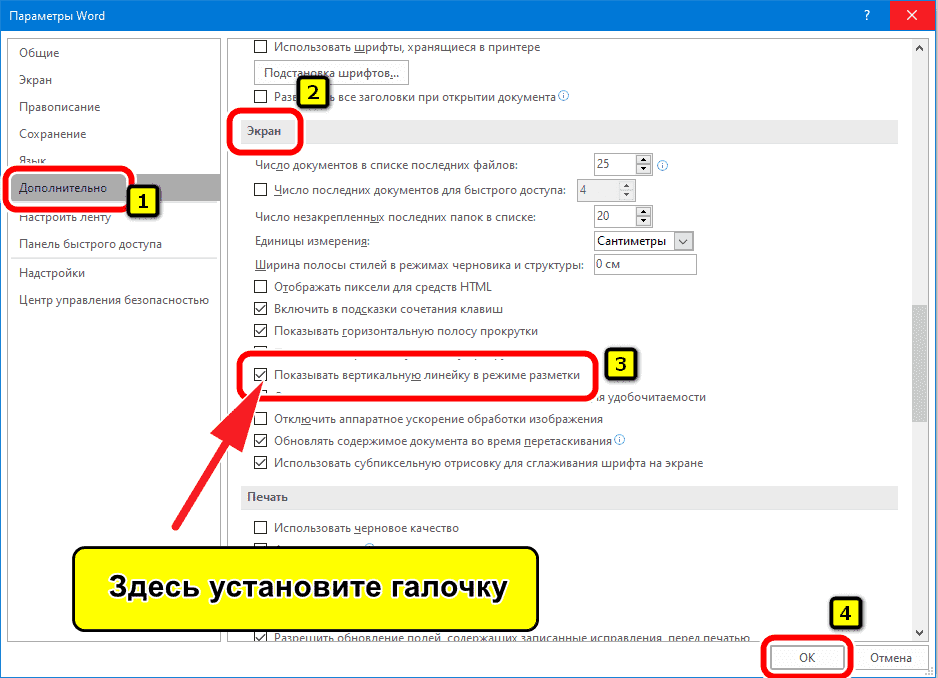This screenshot has height=678, width=938.
Task: Click the 'Подстановка шрифтов' button
Action: [x=331, y=71]
